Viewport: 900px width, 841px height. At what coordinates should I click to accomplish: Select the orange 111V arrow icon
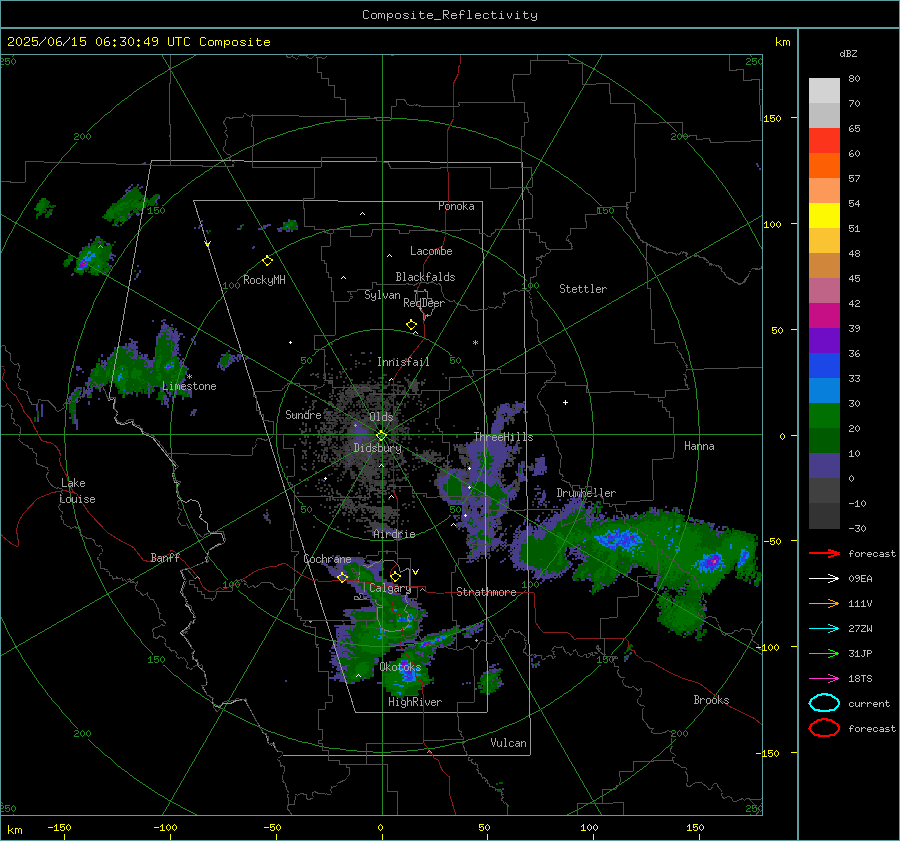[x=824, y=603]
